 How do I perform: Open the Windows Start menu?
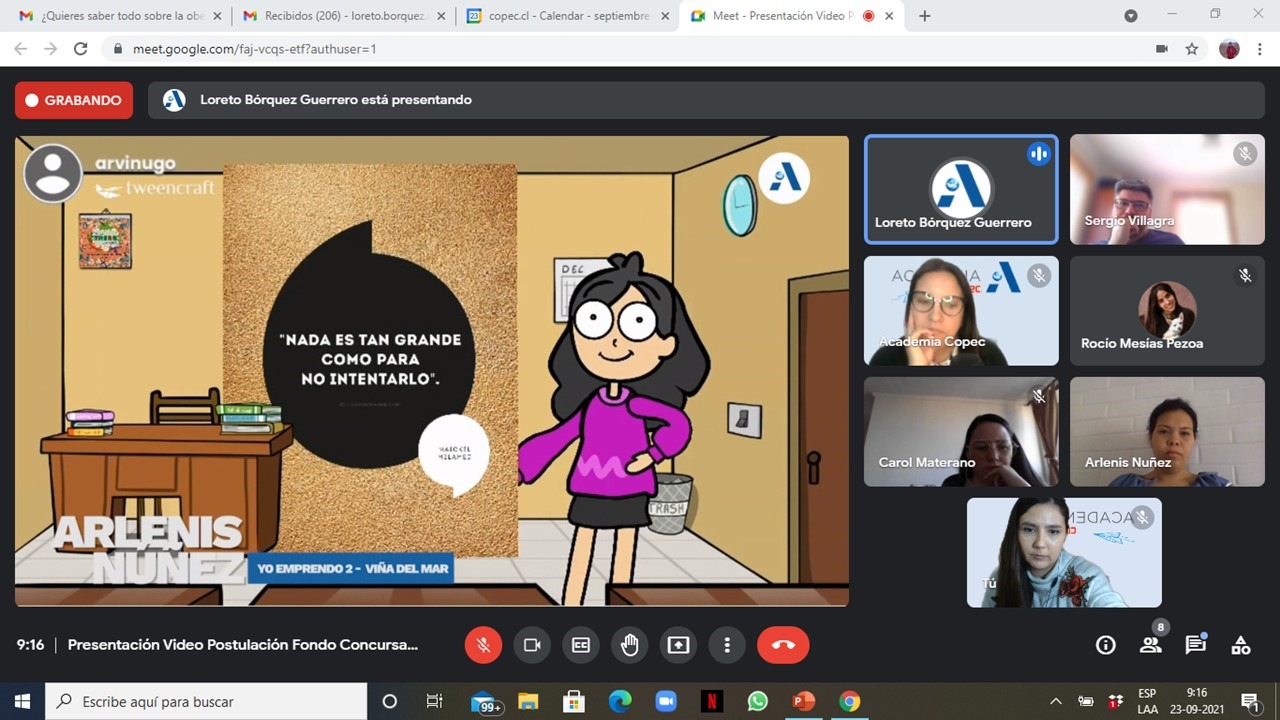coord(22,701)
